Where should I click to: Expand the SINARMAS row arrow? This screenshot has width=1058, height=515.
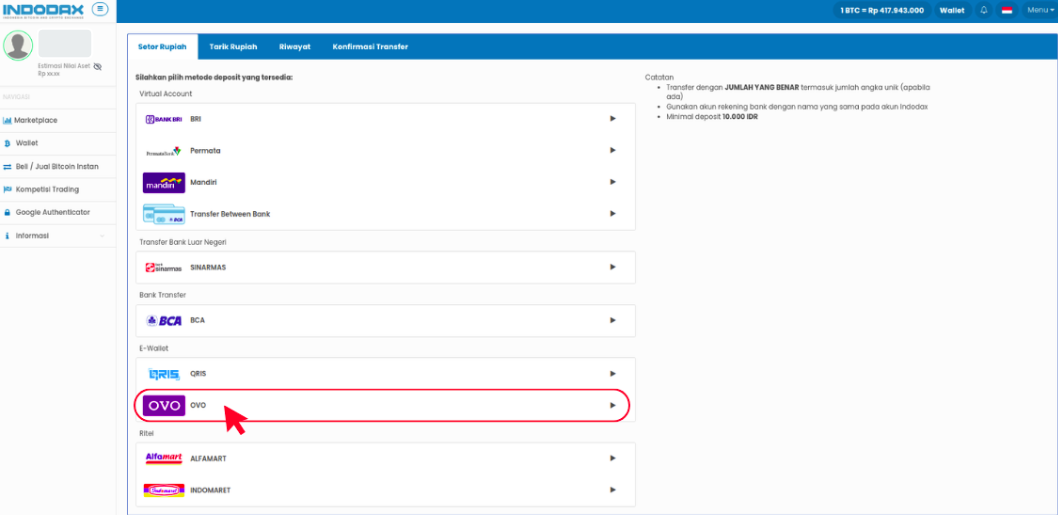tap(613, 267)
